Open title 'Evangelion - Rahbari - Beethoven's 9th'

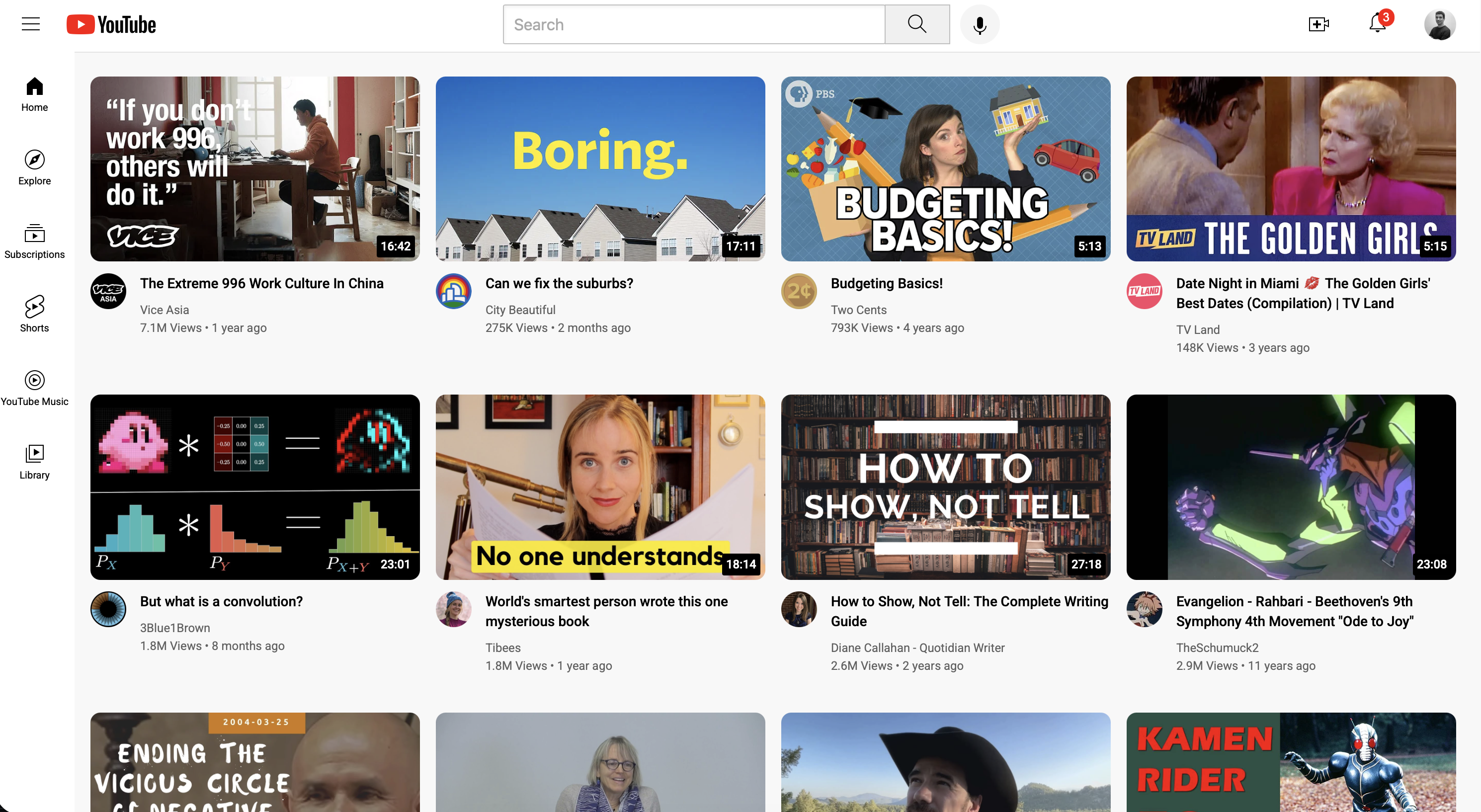pos(1295,611)
